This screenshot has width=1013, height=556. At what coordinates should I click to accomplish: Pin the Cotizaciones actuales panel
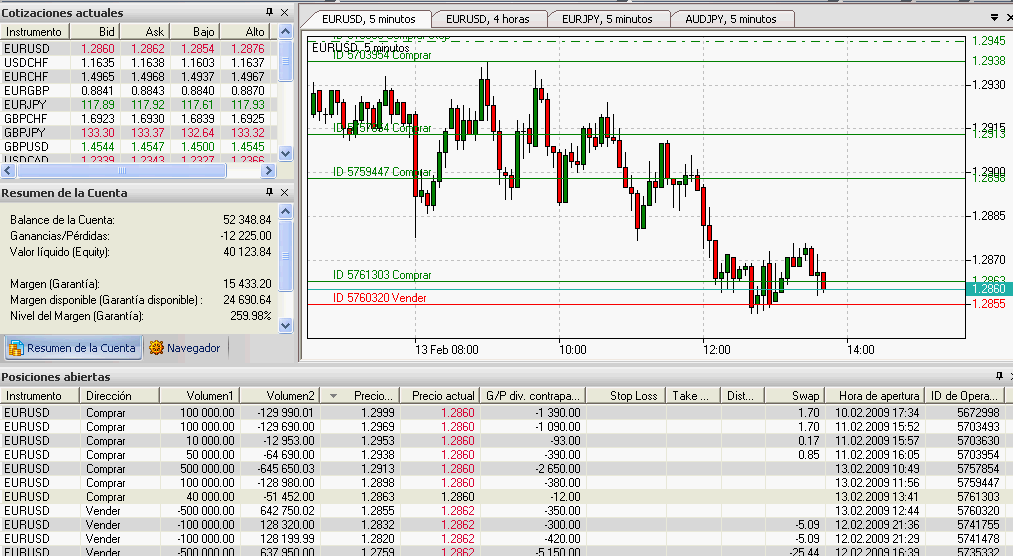[x=269, y=12]
